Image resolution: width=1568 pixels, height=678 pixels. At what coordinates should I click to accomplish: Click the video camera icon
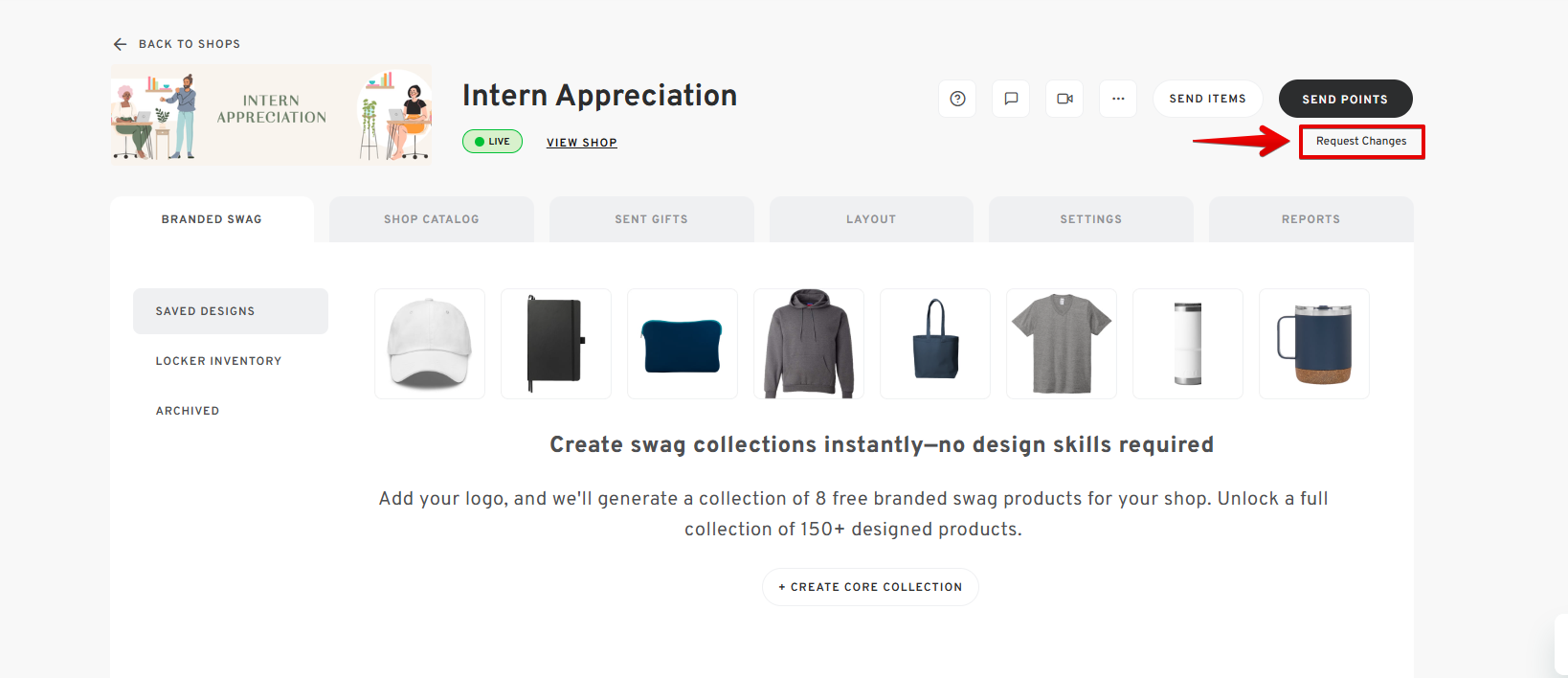(1064, 99)
